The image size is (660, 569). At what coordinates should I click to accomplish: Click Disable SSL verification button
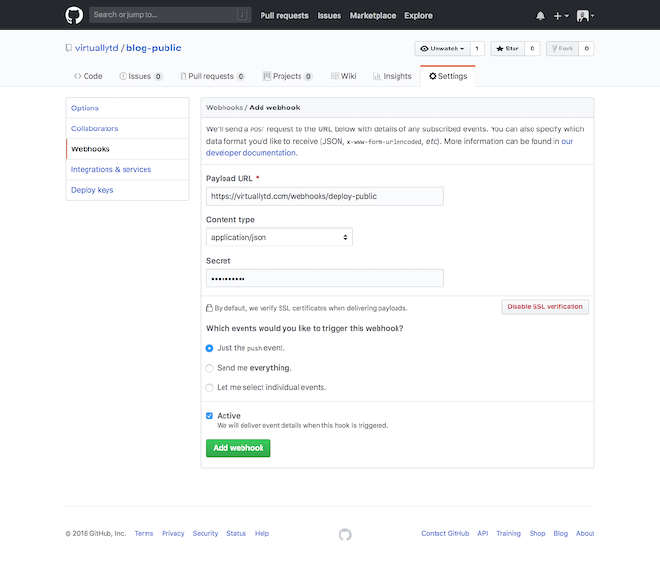click(545, 307)
